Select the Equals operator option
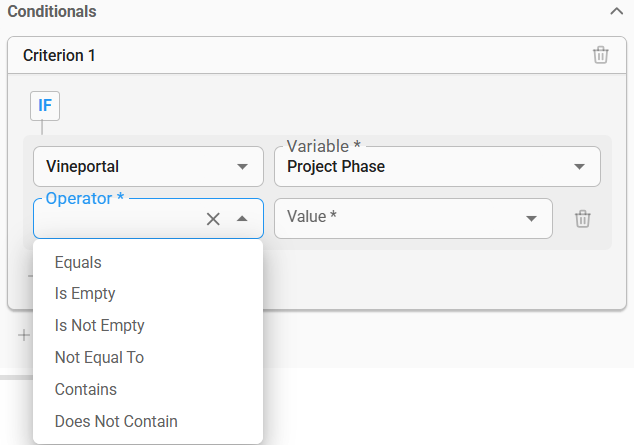Viewport: 634px width, 445px height. coord(79,262)
